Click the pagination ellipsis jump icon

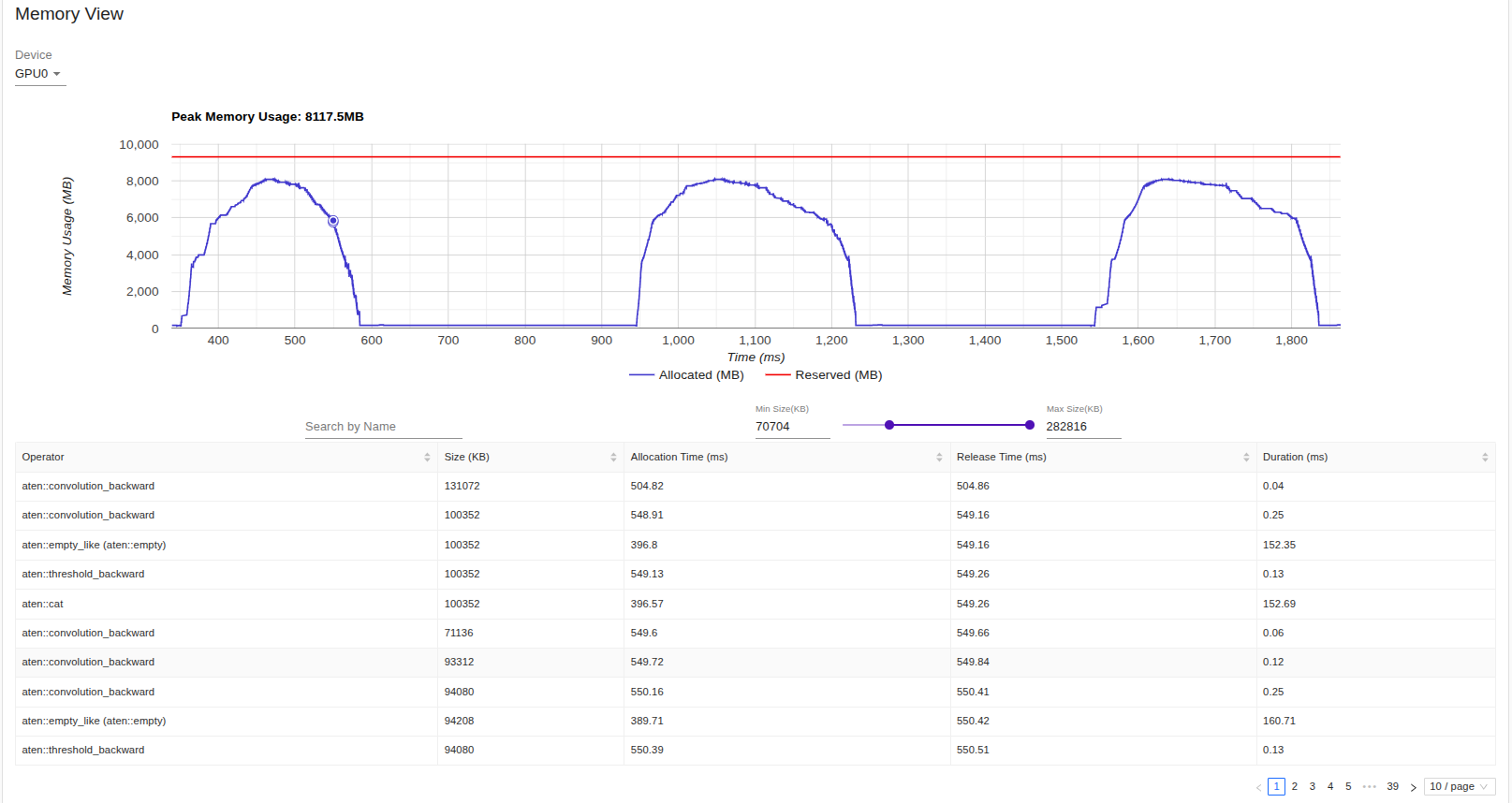[1370, 787]
